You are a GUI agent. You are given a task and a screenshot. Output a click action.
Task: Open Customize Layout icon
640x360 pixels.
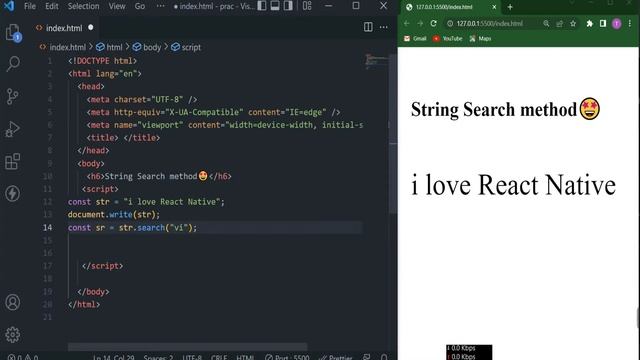click(x=307, y=6)
